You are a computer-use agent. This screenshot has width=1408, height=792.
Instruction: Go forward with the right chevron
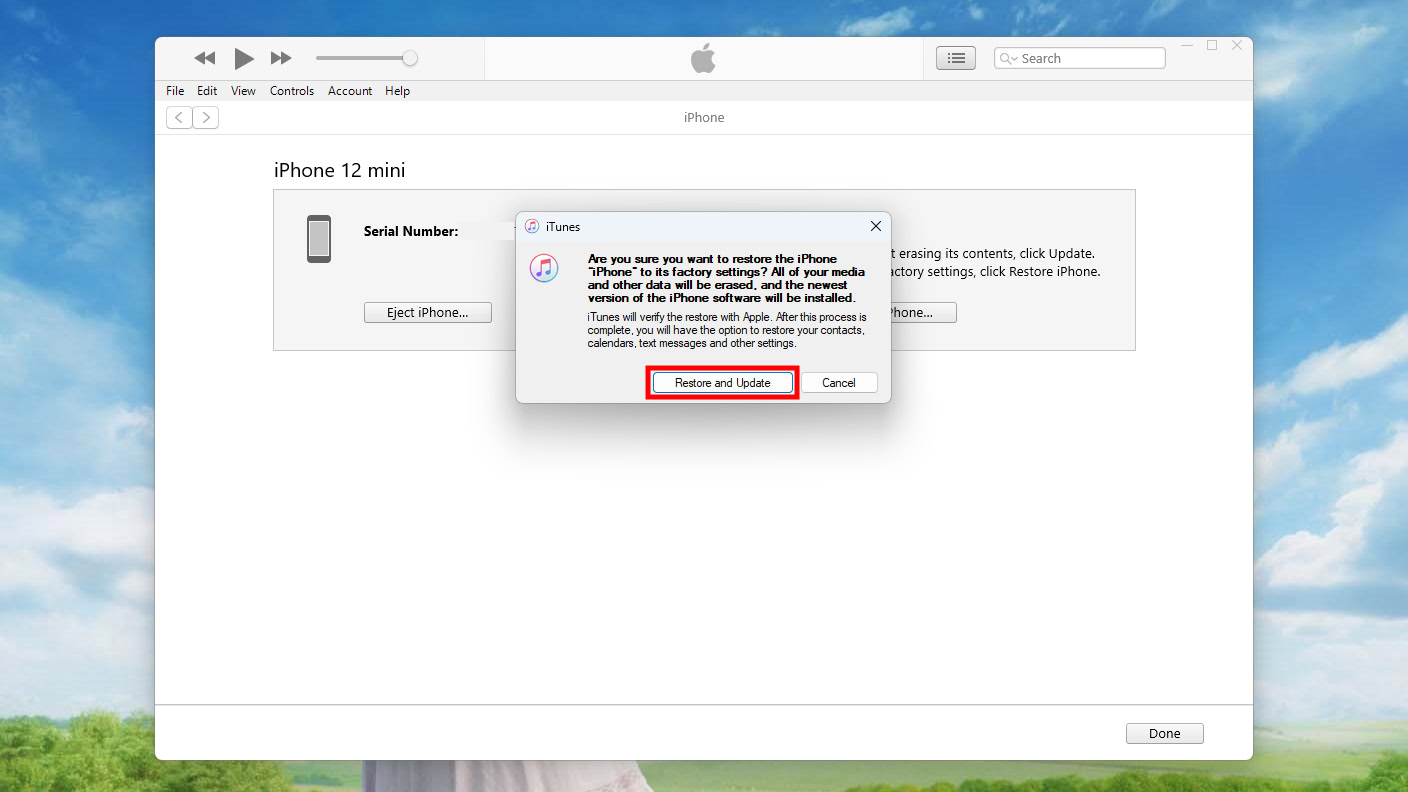point(205,118)
